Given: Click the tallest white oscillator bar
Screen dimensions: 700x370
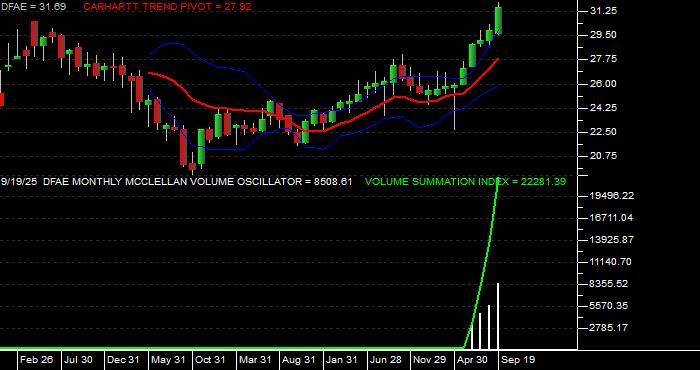Looking at the screenshot, I should click(x=498, y=316).
